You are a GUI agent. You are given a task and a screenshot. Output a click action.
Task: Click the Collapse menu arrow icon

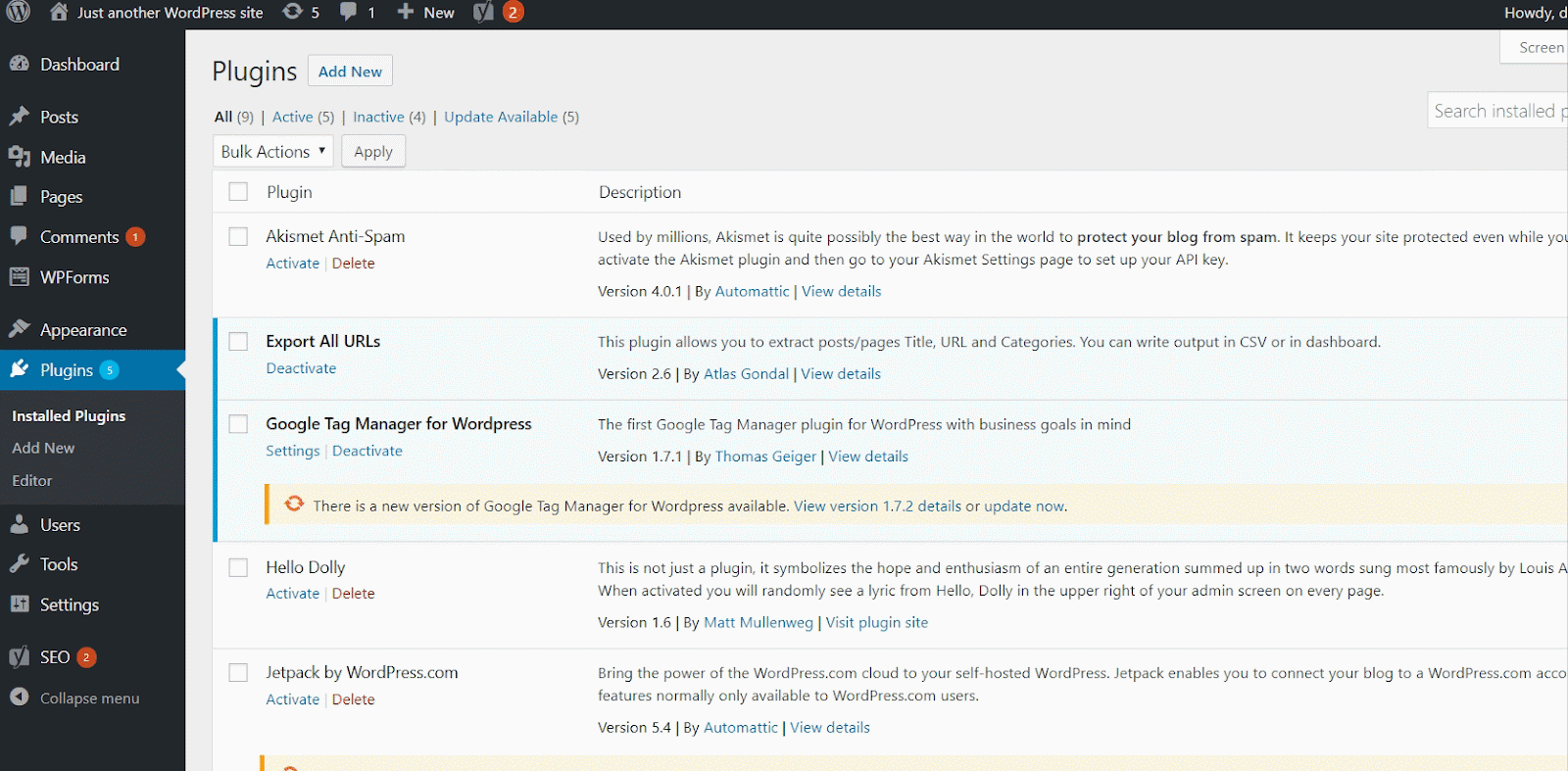point(20,698)
